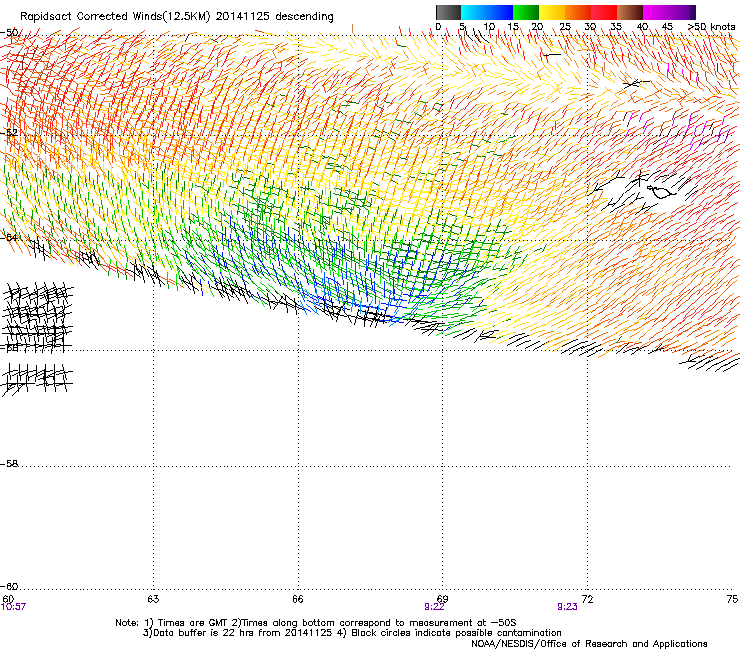Click the black island outline near 73E
The height and width of the screenshot is (650, 740).
tap(661, 192)
